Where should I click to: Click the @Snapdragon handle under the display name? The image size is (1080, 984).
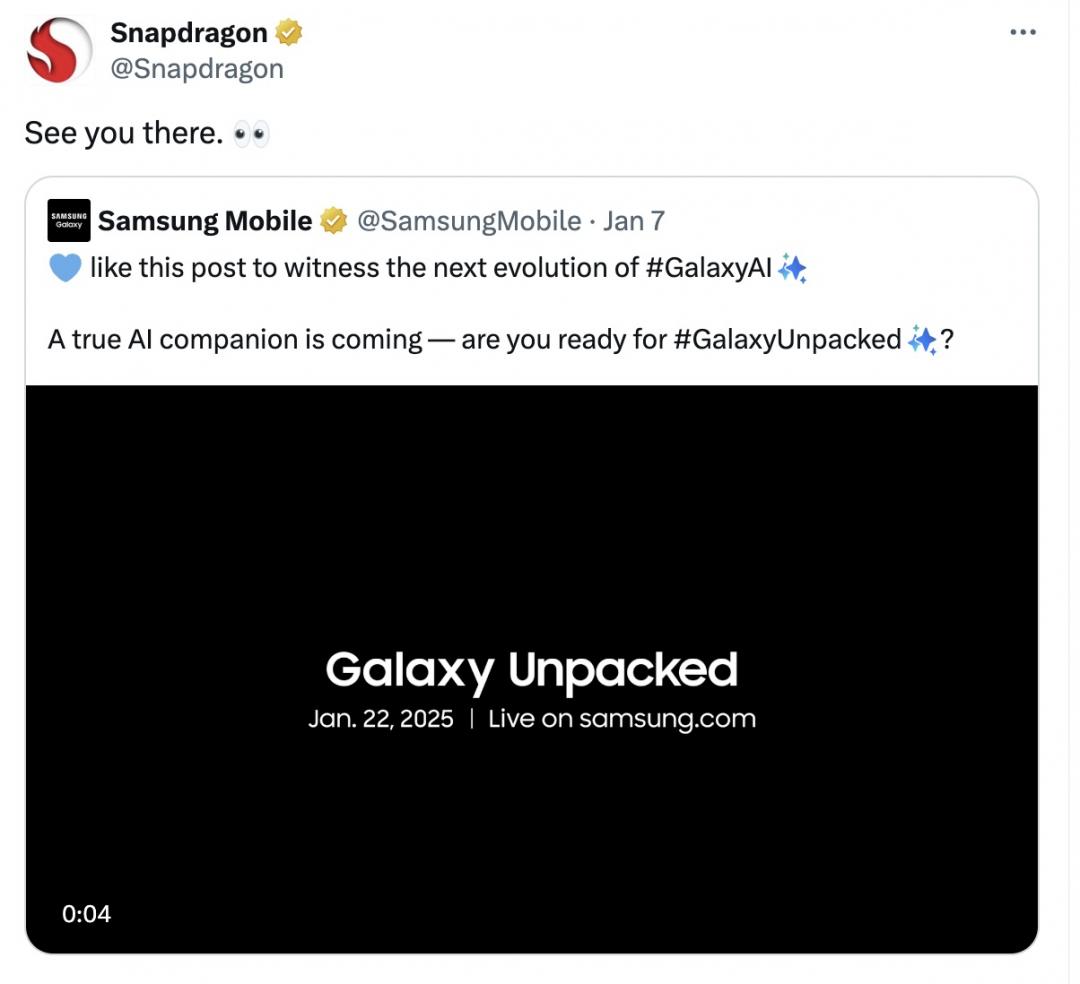[x=196, y=68]
